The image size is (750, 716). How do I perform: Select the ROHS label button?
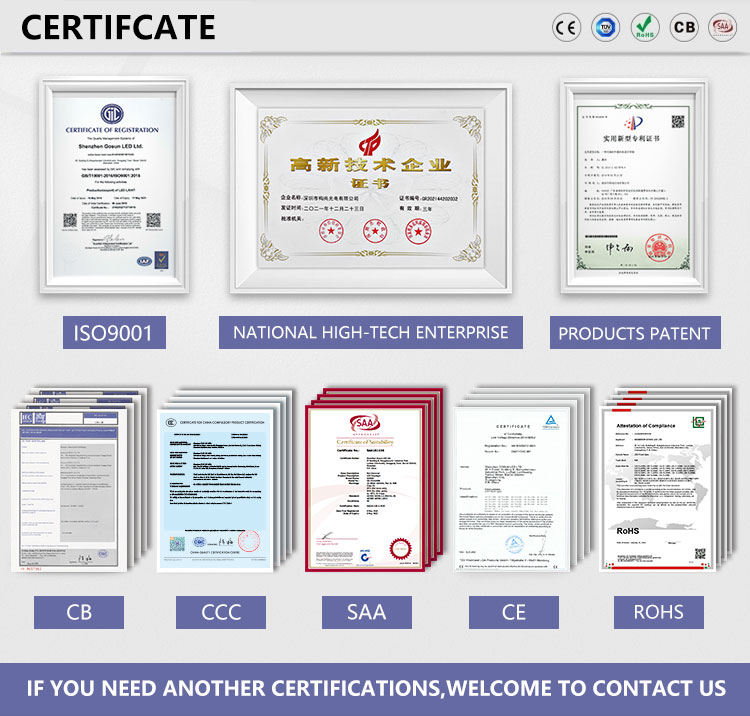tap(659, 612)
